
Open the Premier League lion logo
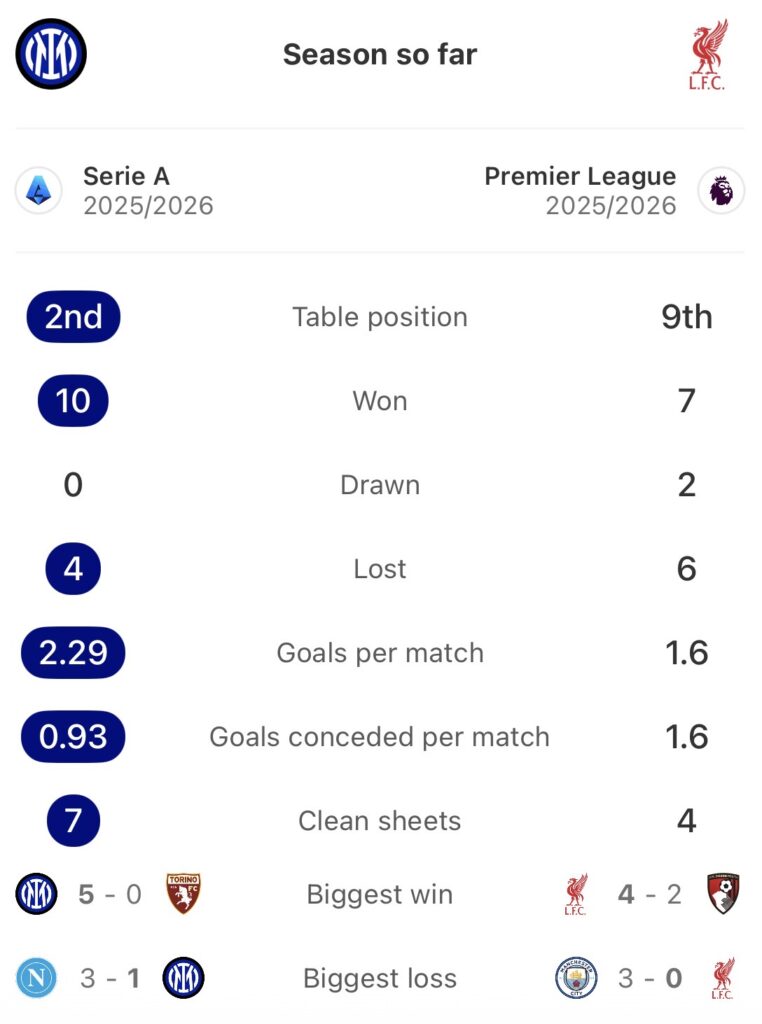[721, 191]
